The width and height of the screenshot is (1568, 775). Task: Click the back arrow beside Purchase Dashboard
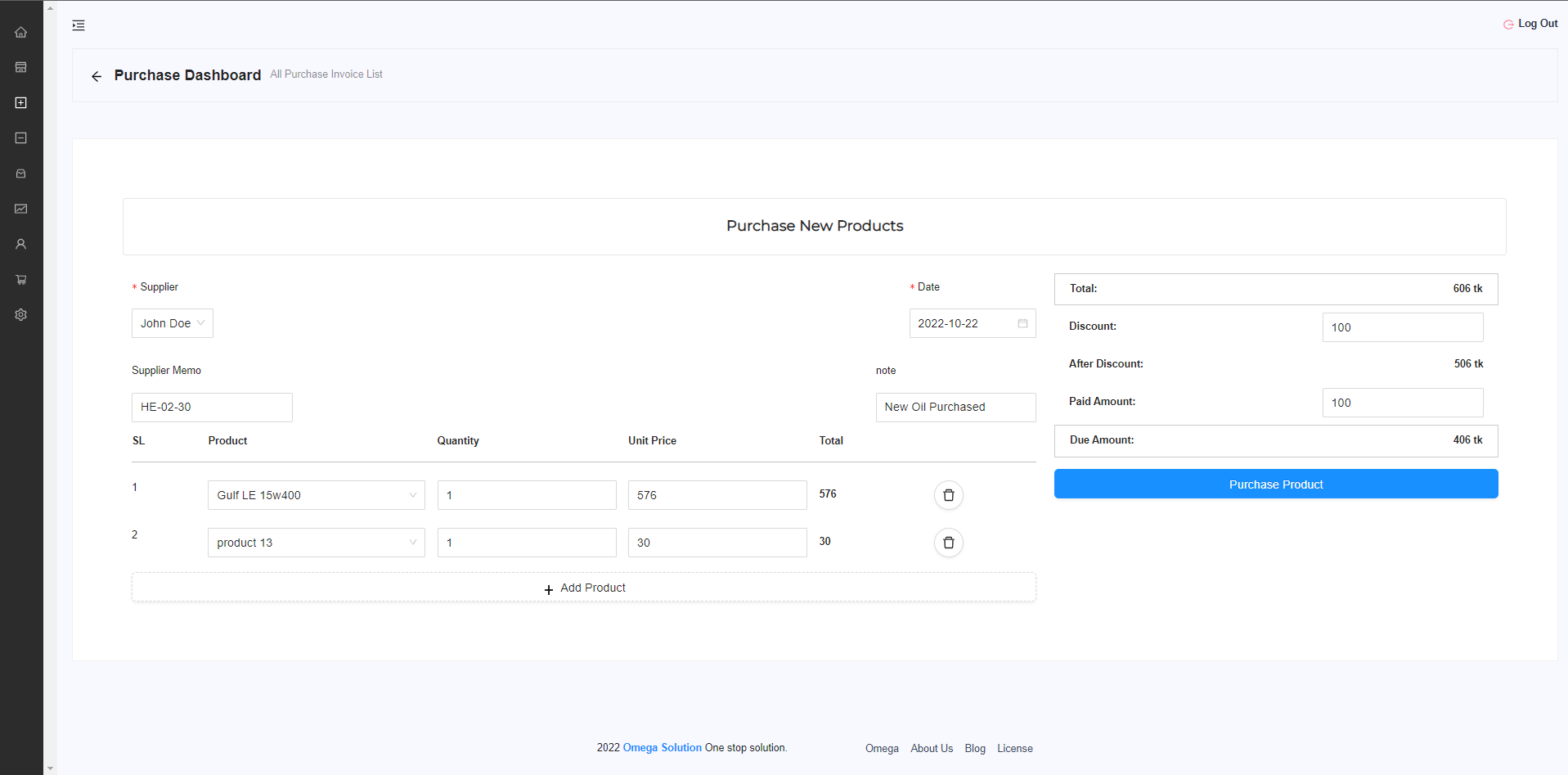click(x=96, y=76)
